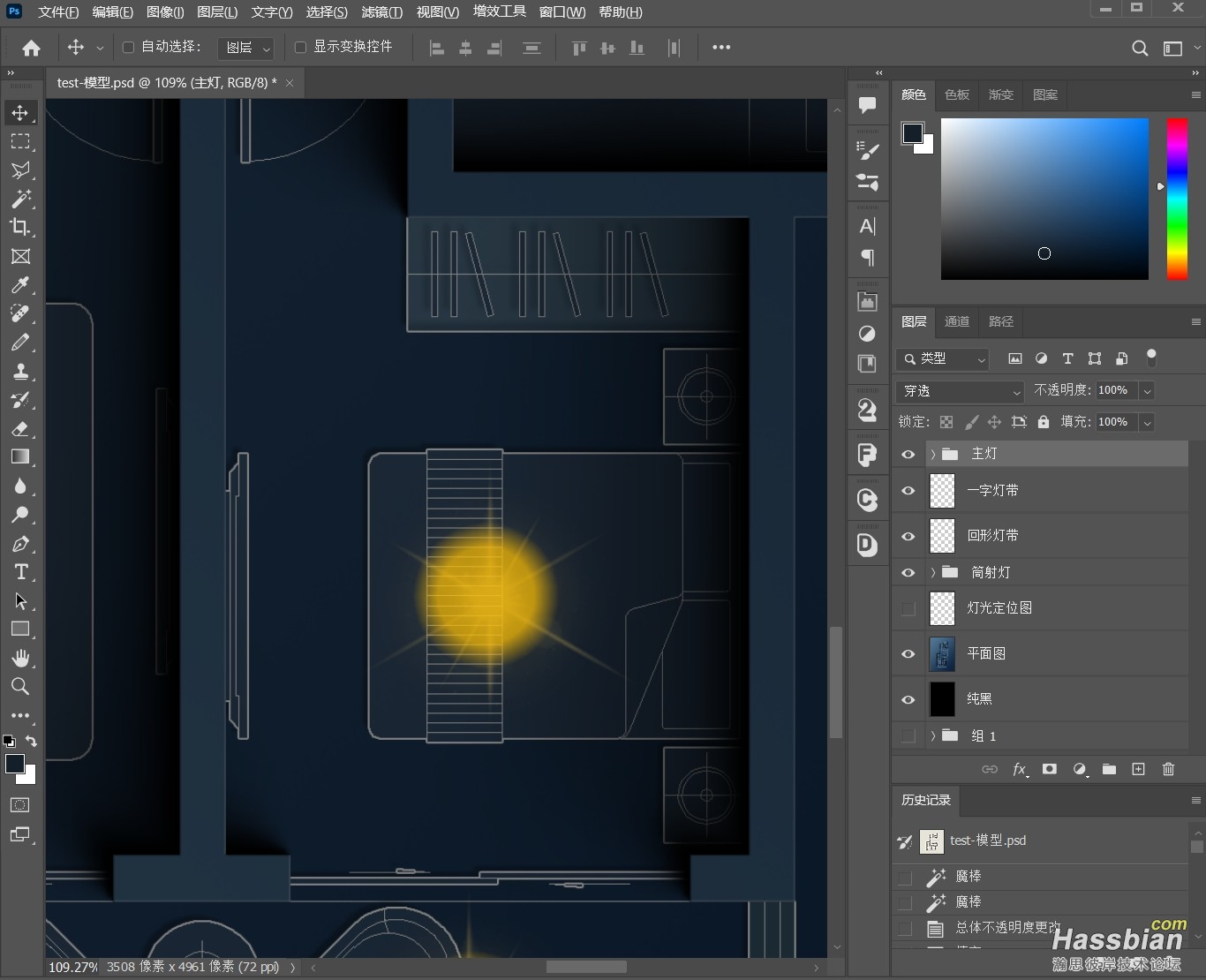The width and height of the screenshot is (1206, 980).
Task: Click the foreground color swatch in Color panel
Action: click(x=913, y=133)
